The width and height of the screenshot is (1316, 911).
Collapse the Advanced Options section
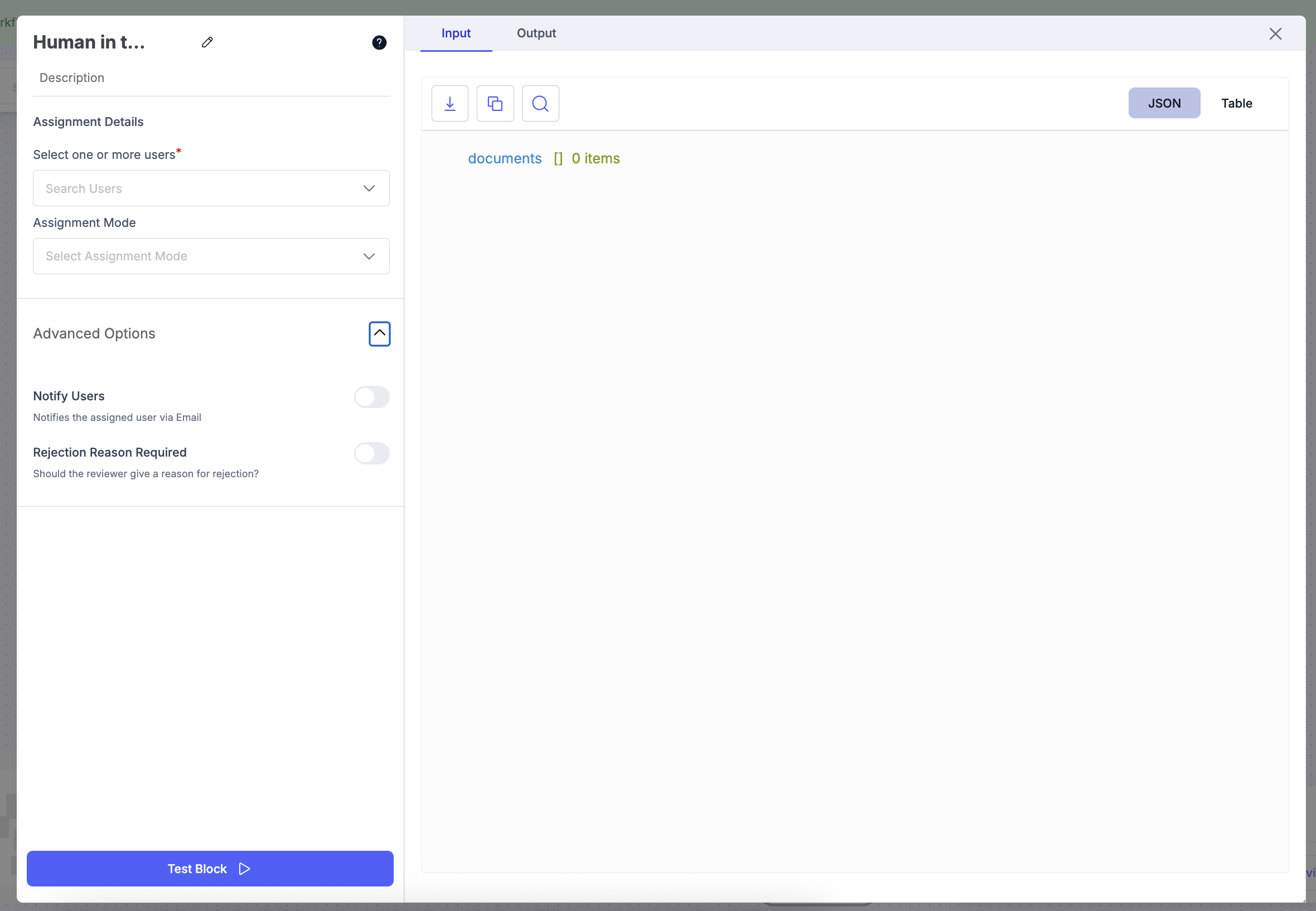(x=379, y=333)
